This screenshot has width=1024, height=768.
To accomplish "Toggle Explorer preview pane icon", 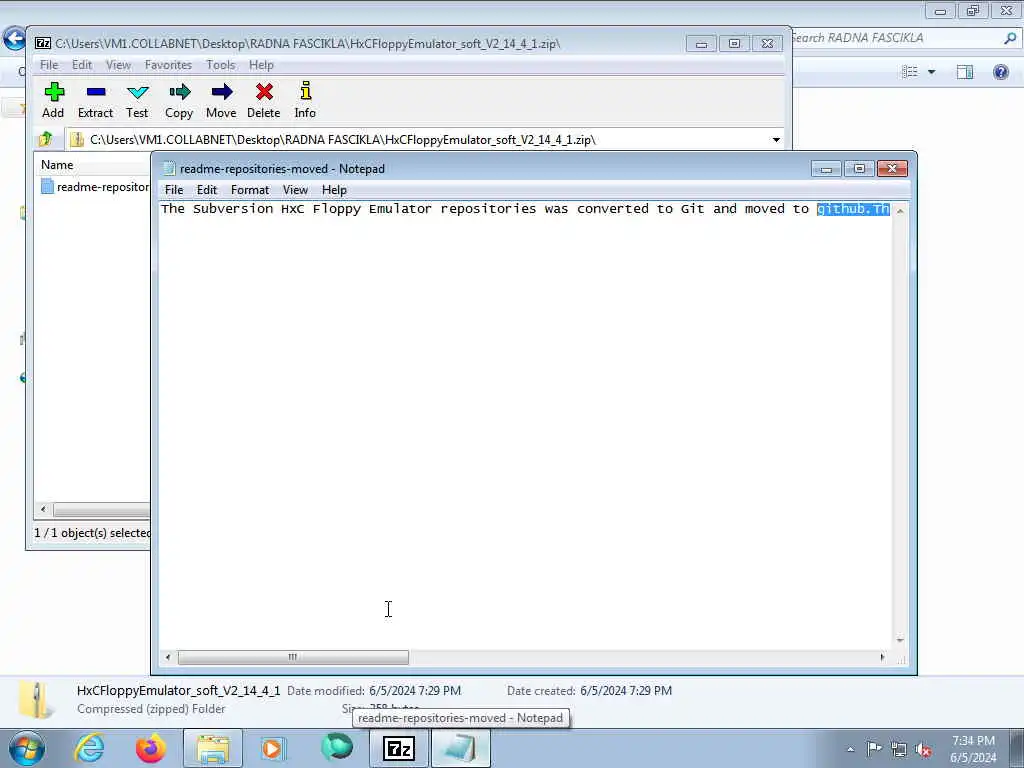I will tap(965, 71).
